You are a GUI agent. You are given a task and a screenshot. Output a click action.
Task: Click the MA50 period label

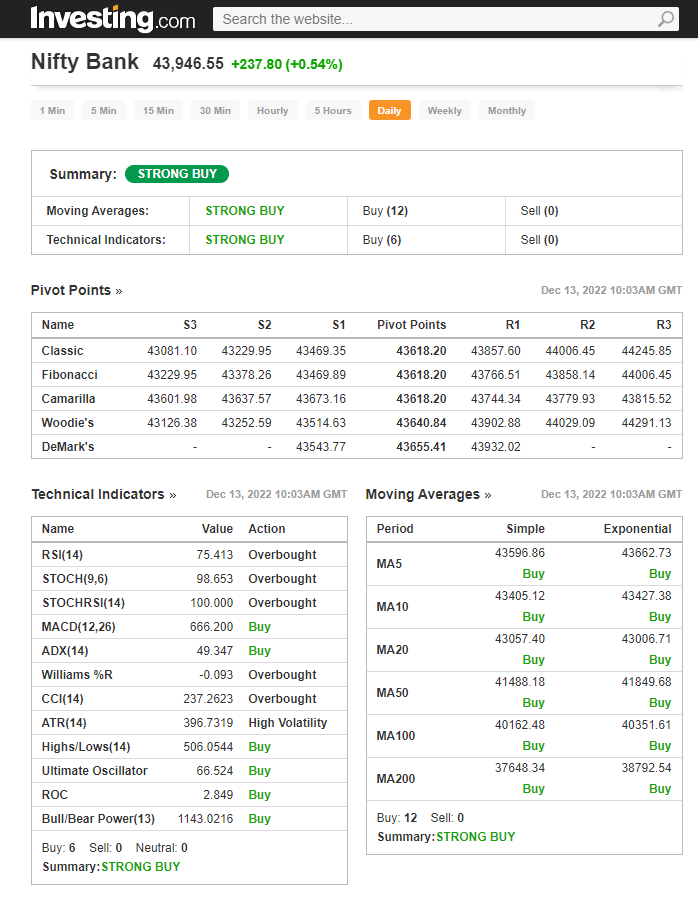click(393, 692)
